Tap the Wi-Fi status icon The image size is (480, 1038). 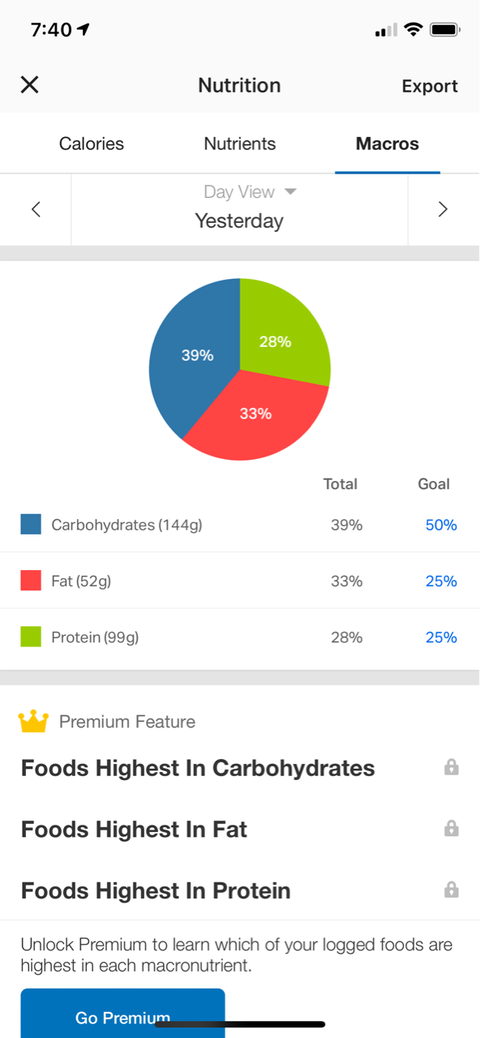pyautogui.click(x=414, y=29)
